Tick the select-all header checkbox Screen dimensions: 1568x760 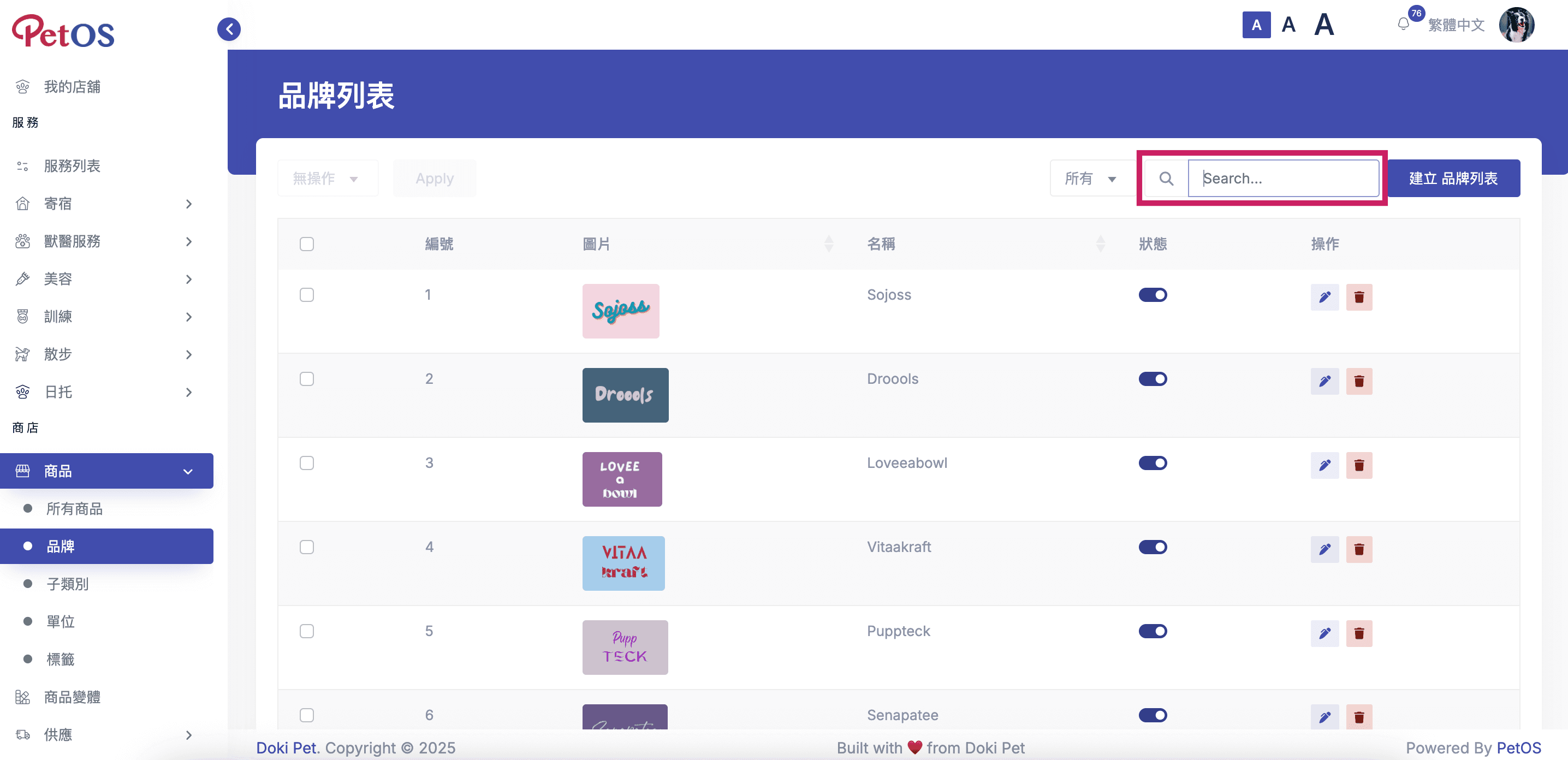[307, 244]
